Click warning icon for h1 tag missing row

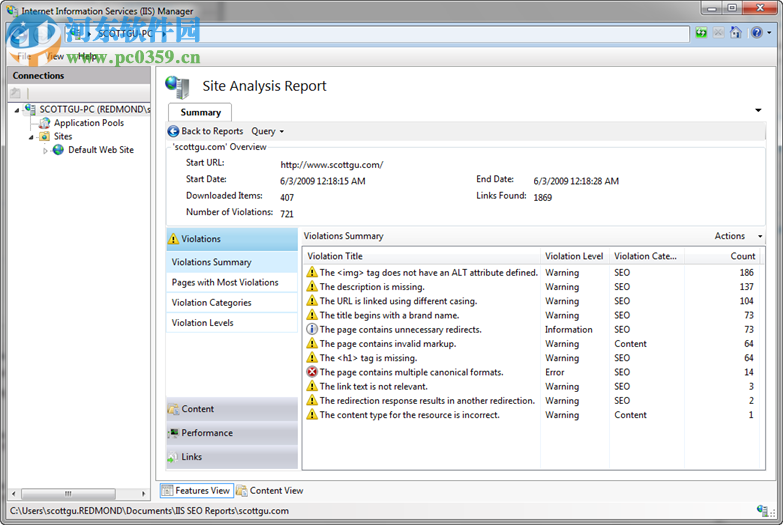[312, 358]
